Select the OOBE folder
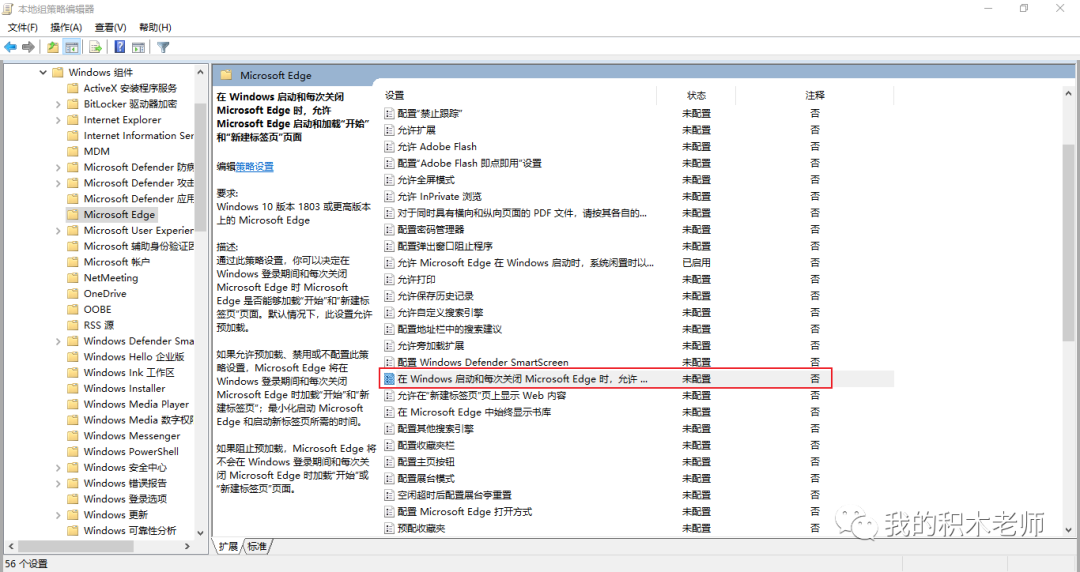 click(x=97, y=309)
